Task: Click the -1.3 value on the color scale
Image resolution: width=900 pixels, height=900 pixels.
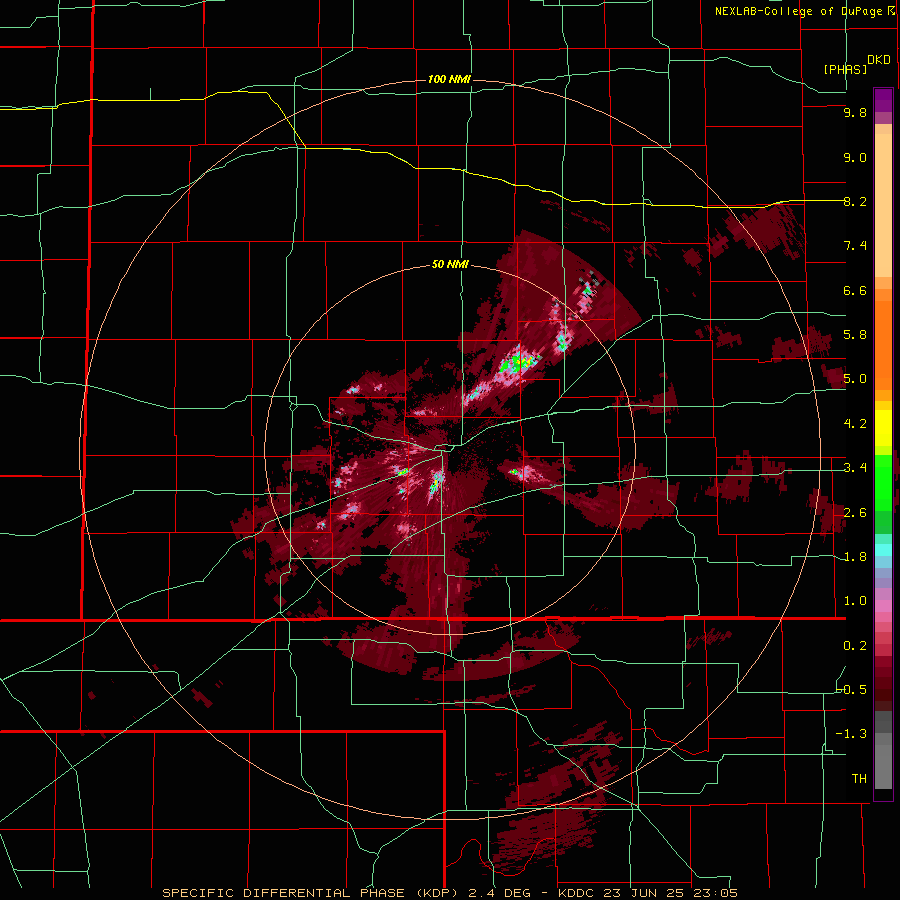Action: [851, 734]
